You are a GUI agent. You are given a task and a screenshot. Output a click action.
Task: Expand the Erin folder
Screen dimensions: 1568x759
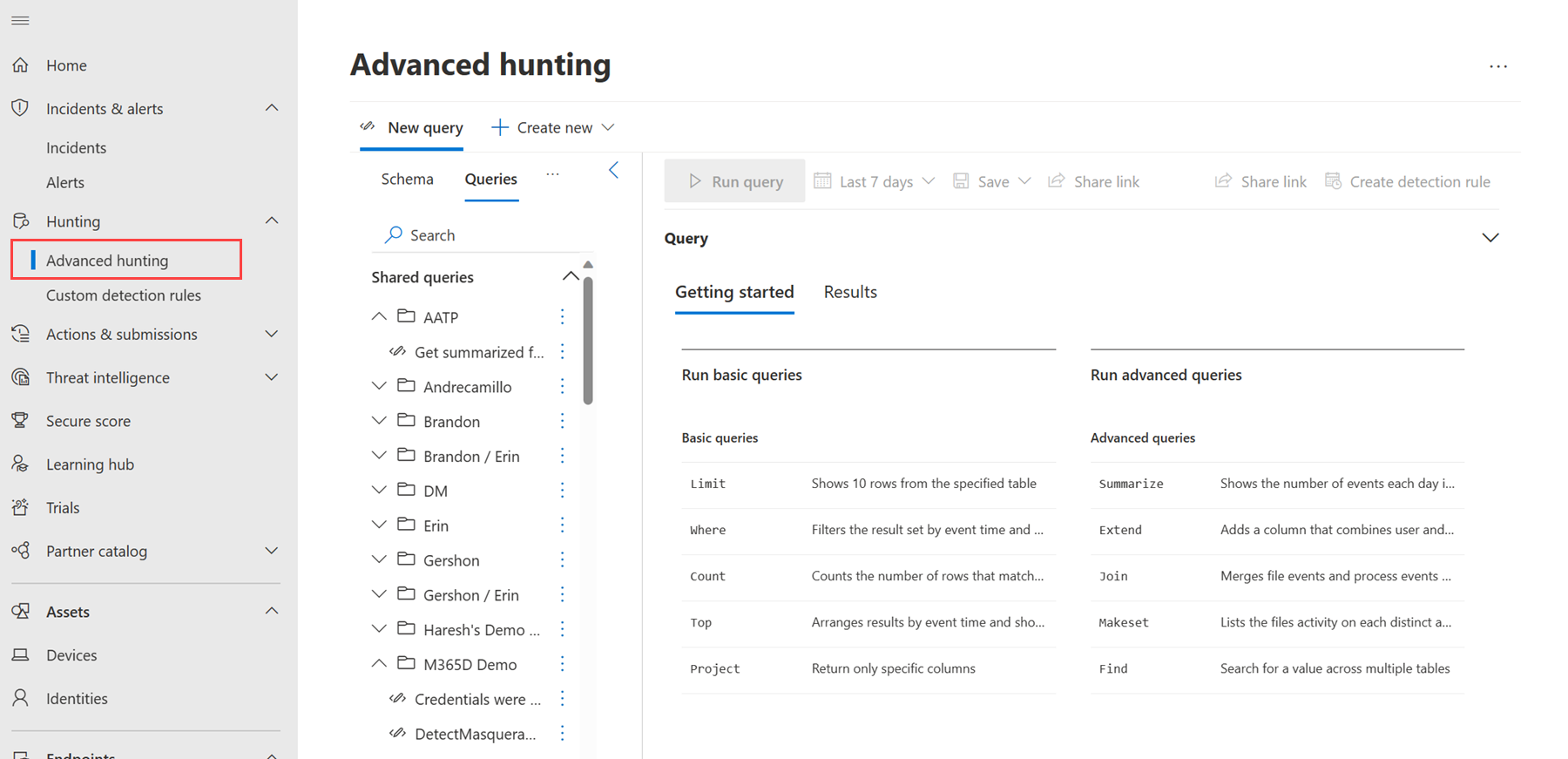[379, 525]
